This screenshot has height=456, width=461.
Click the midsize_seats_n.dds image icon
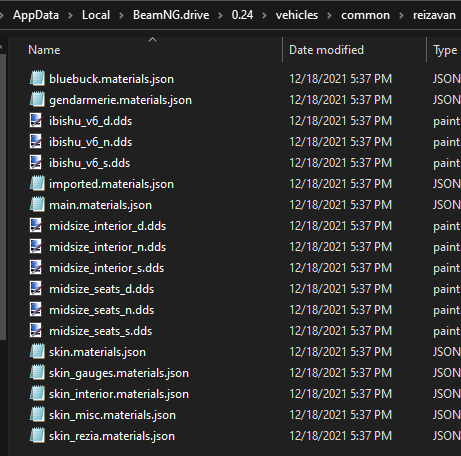36,309
